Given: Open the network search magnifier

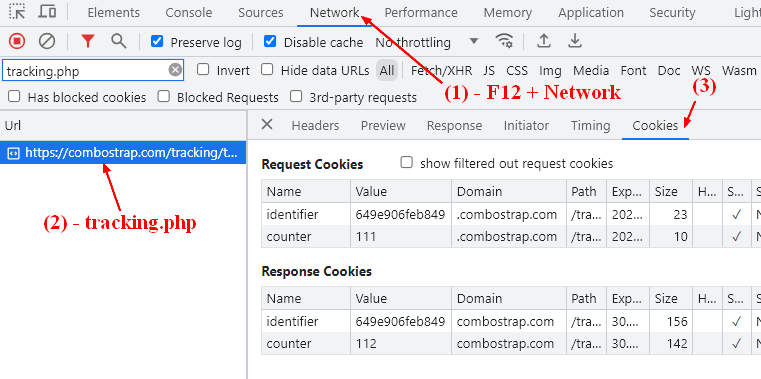Looking at the screenshot, I should coord(118,41).
